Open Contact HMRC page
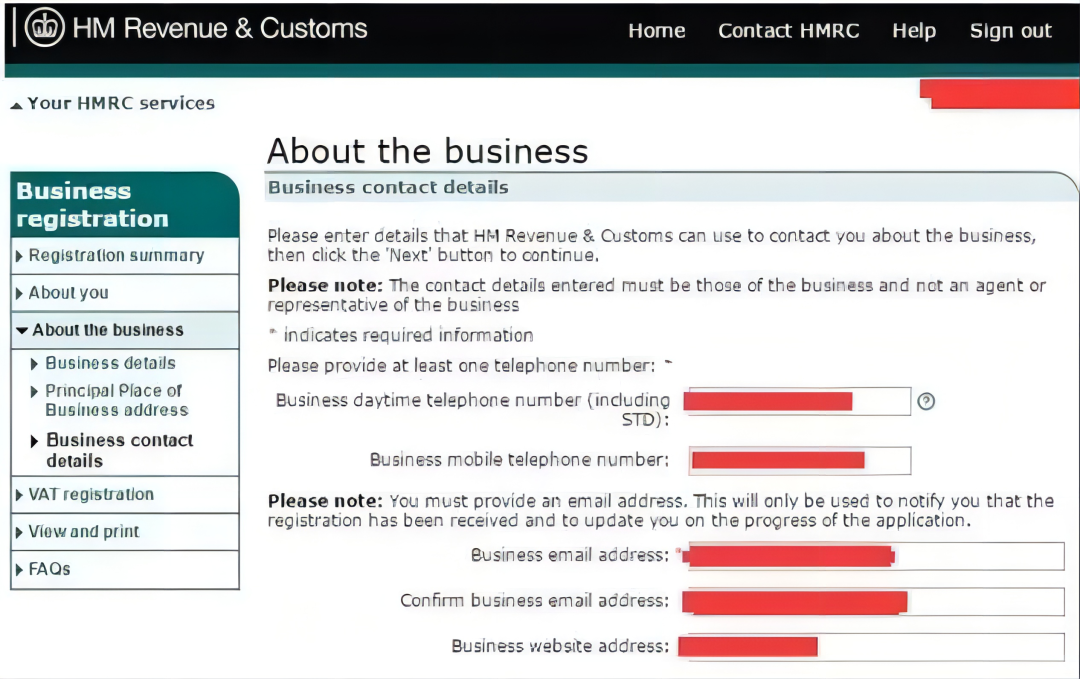The height and width of the screenshot is (679, 1080). pos(789,30)
